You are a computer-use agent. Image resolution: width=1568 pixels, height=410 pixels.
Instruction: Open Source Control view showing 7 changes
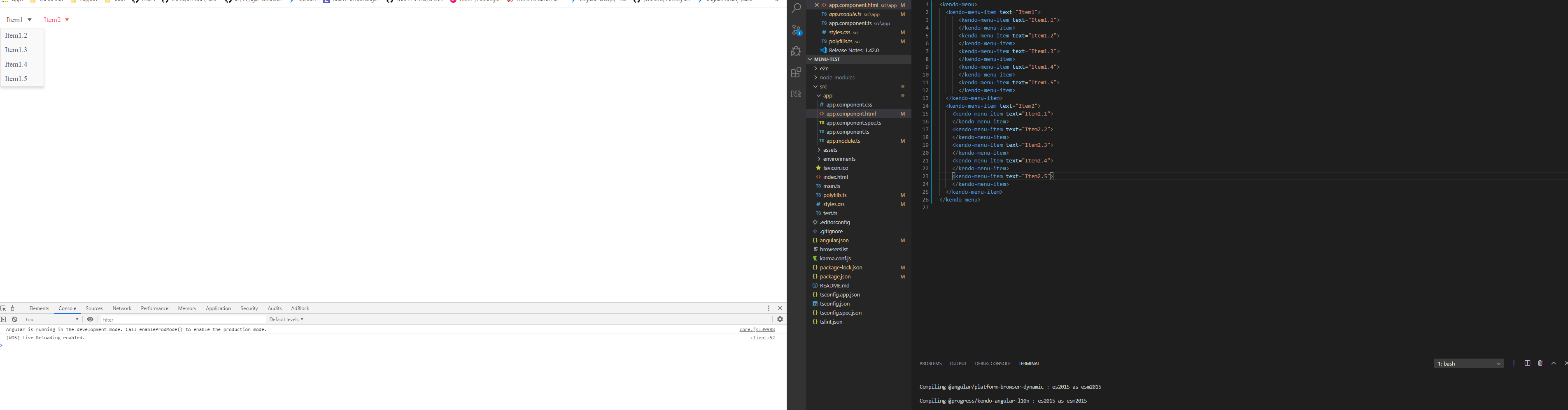796,30
